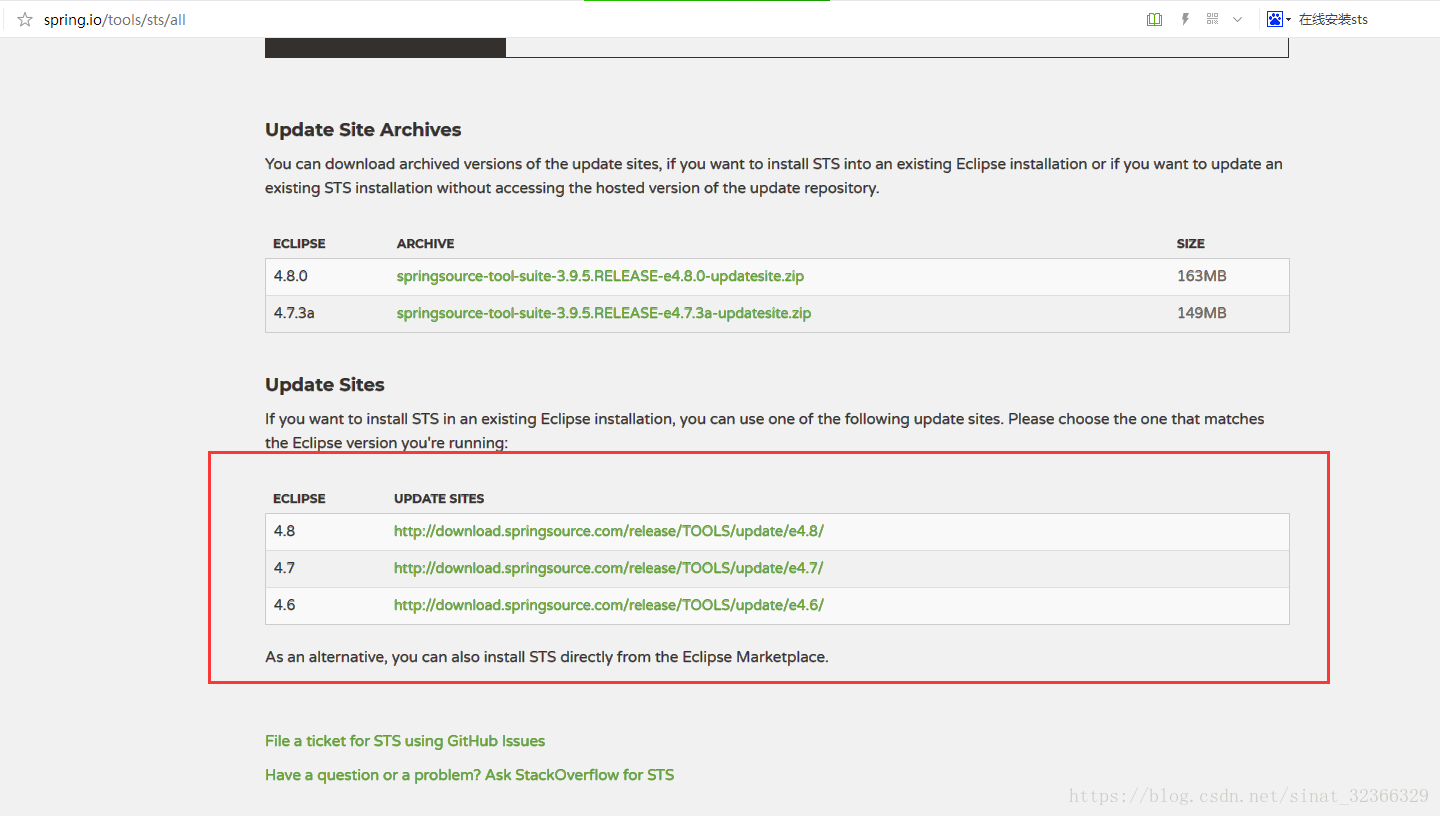
Task: Click the spring.io/tools/sts/all address field
Action: 114,20
